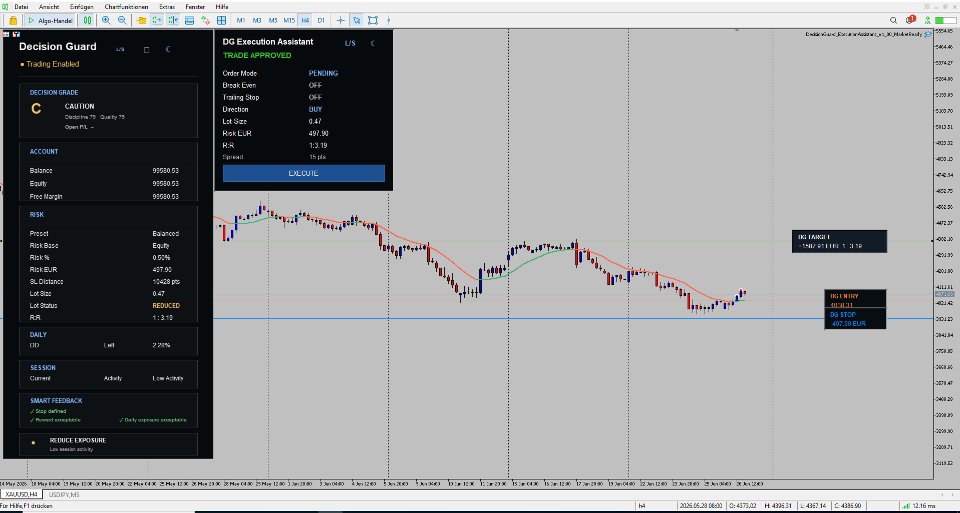Click the green signal person icon
This screenshot has height=513, width=960.
[928, 20]
